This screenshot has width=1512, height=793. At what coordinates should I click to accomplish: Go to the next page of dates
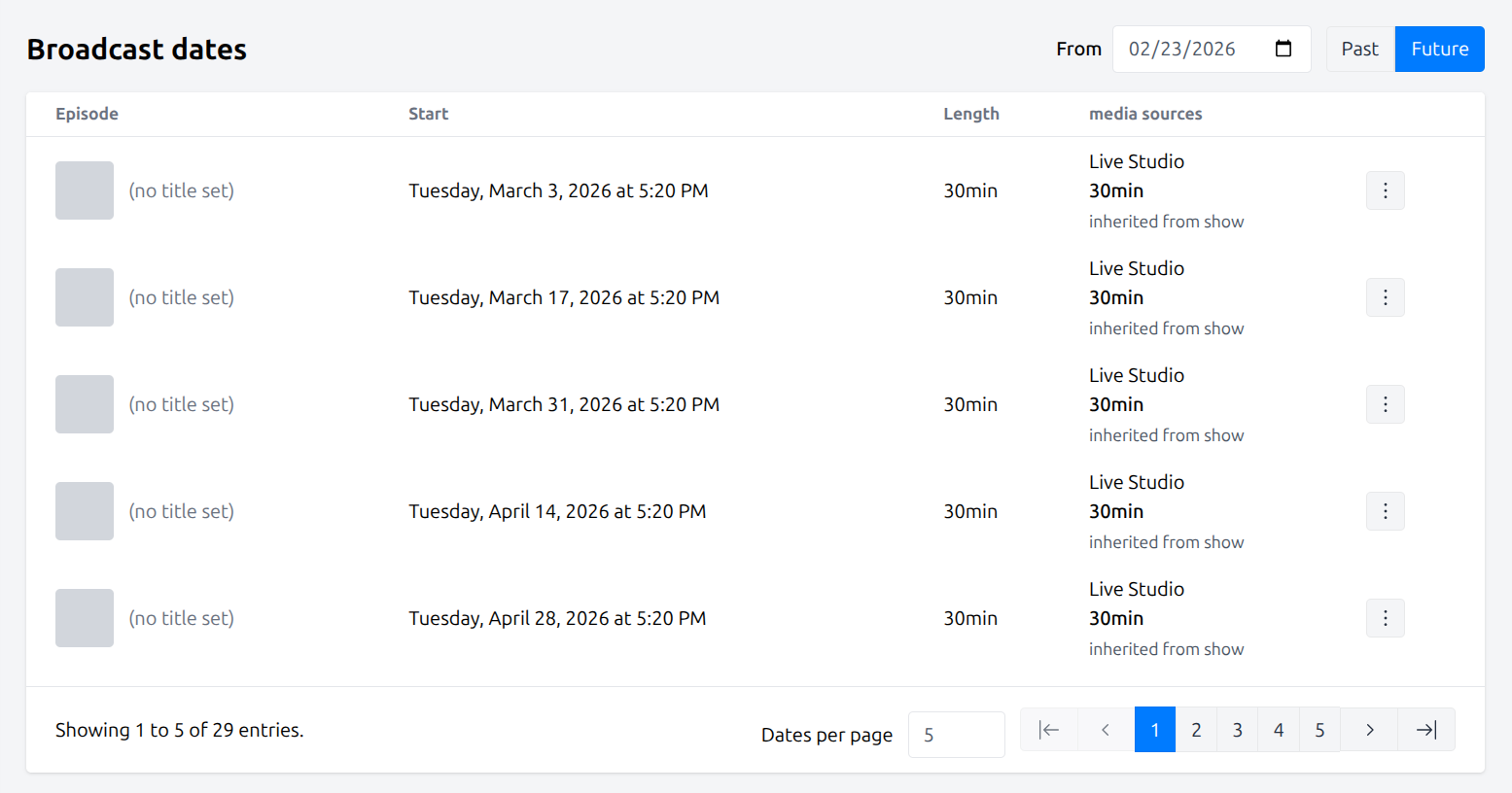(1369, 730)
